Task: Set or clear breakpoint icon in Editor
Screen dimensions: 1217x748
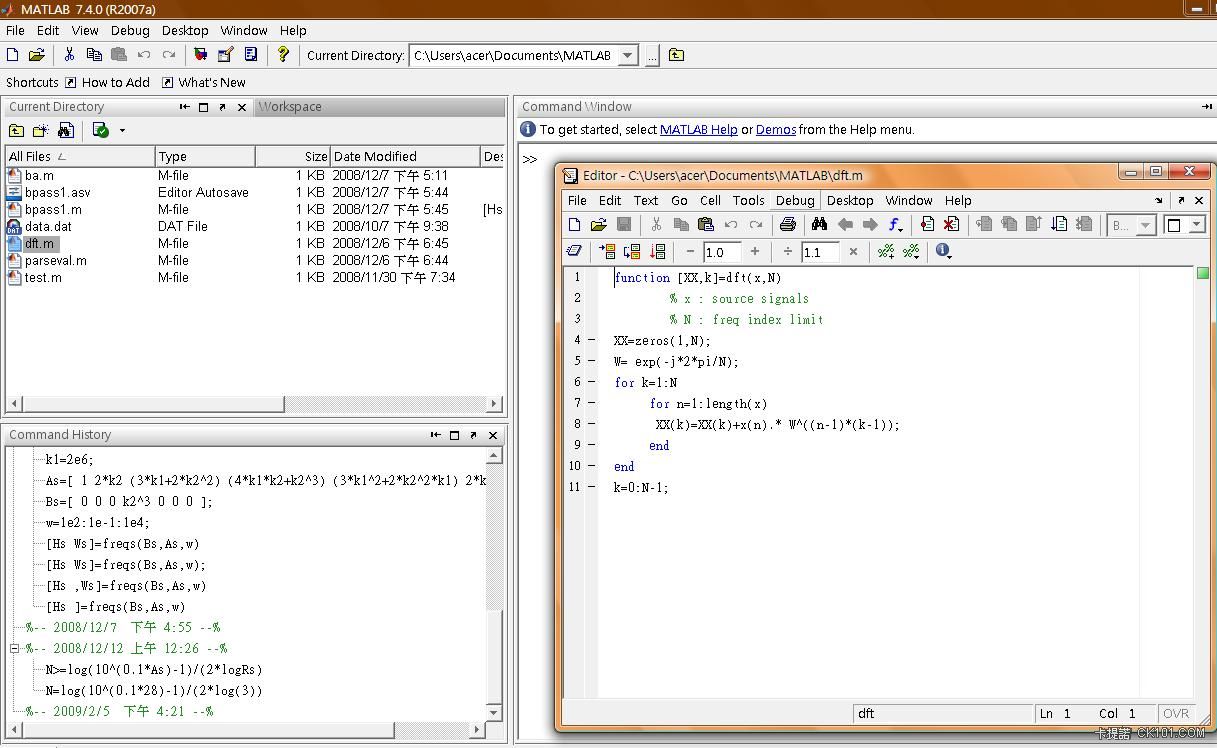Action: [x=927, y=225]
